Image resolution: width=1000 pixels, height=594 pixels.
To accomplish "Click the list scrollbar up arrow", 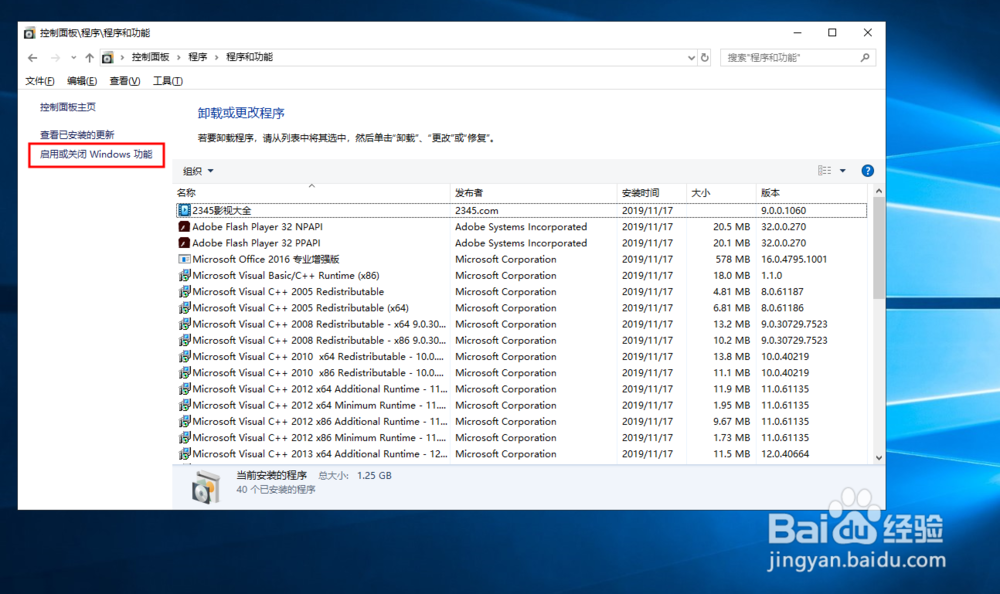I will point(878,191).
